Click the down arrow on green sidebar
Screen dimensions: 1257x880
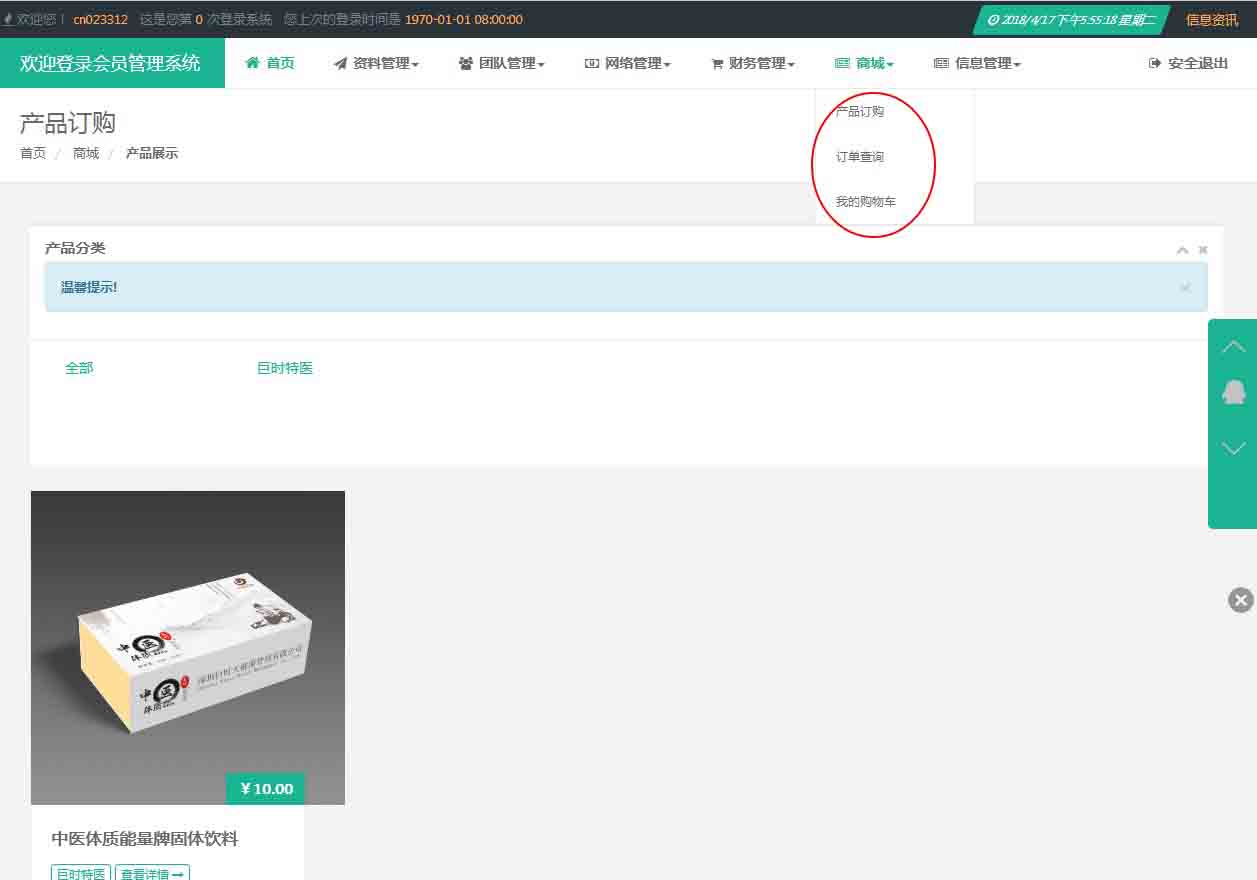click(x=1234, y=448)
